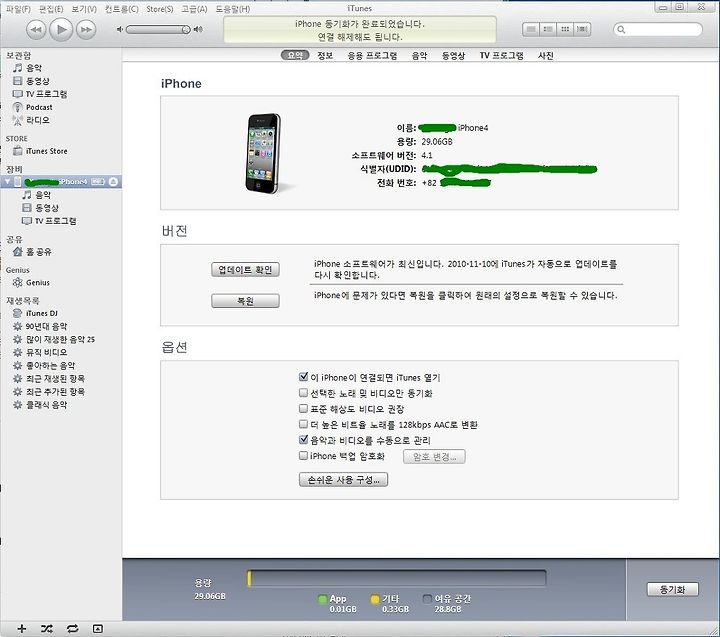Switch to the 사진 photos tab
The width and height of the screenshot is (720, 637).
coord(546,56)
